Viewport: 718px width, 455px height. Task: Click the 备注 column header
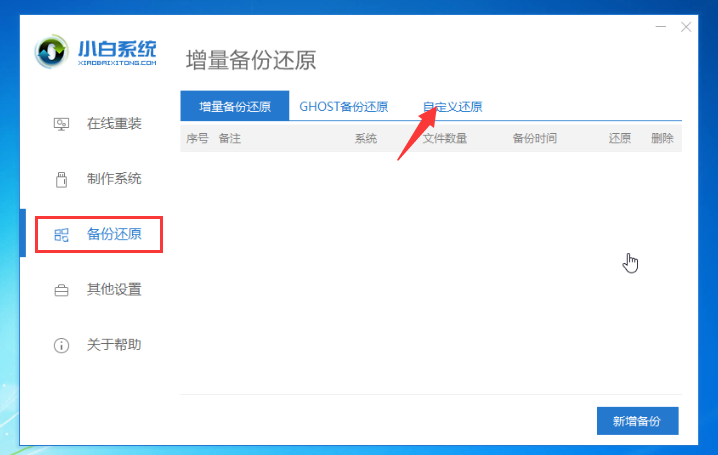pos(230,138)
